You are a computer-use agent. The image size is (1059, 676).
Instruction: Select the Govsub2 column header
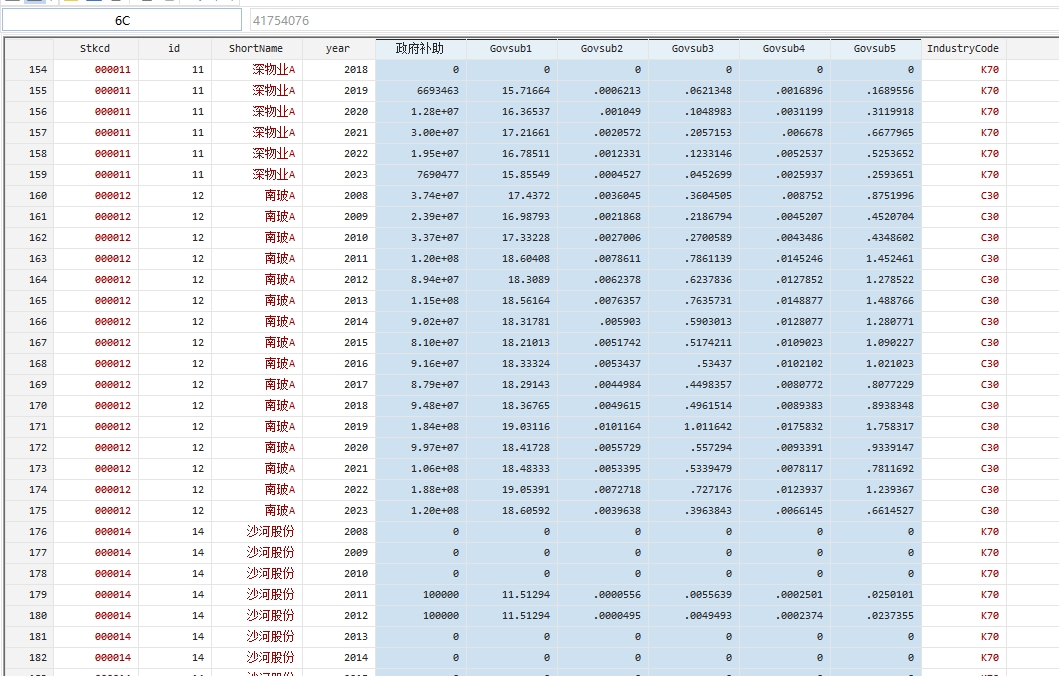click(602, 48)
